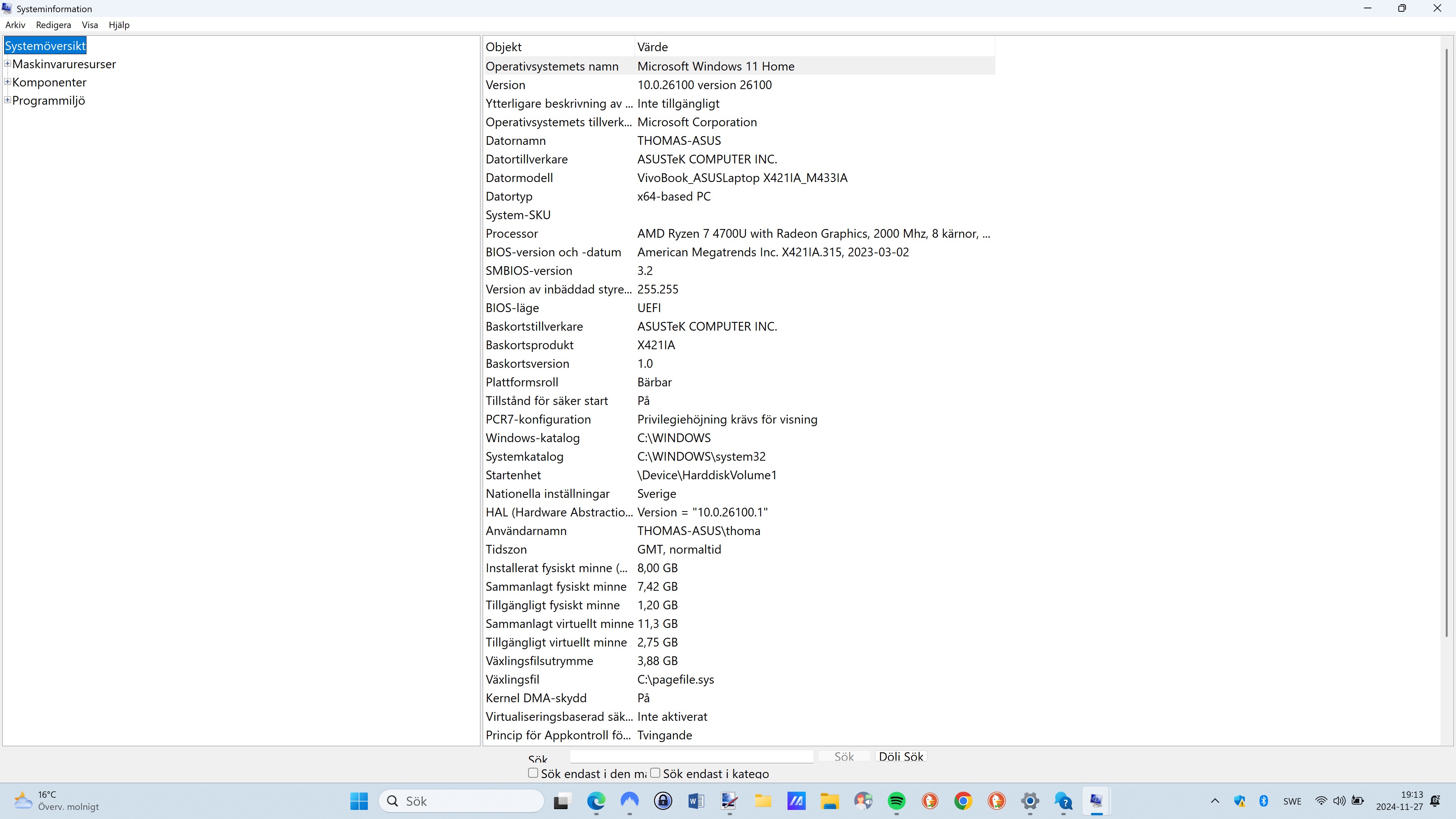
Task: Open the Arkiv menu
Action: [x=15, y=25]
